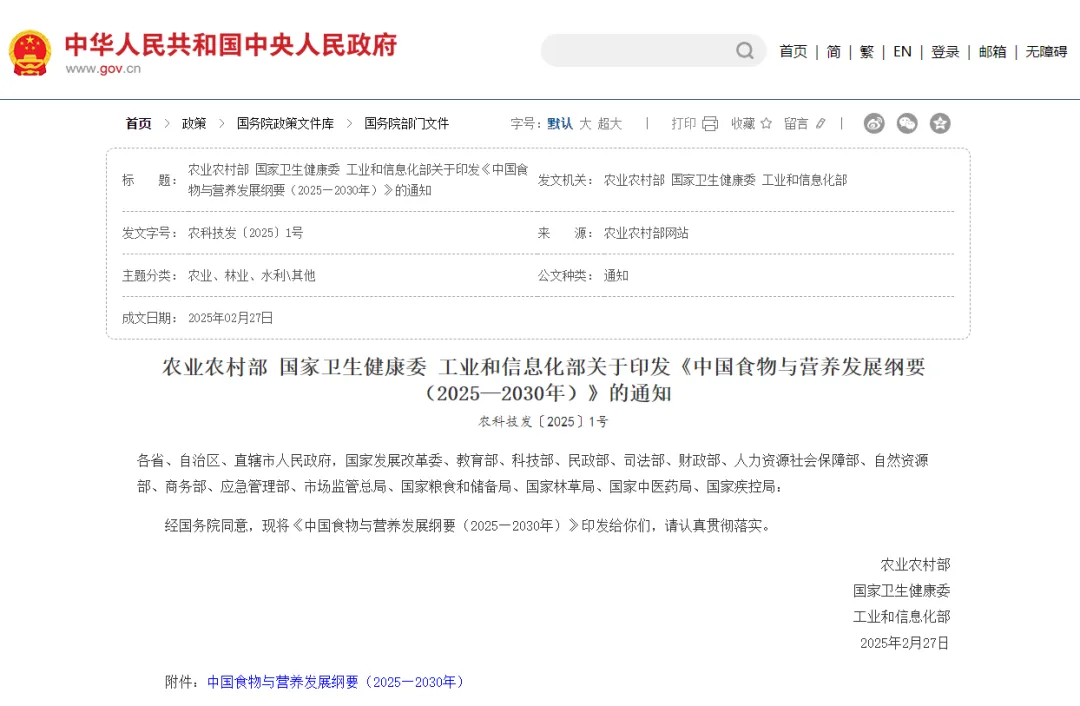Click date value 2025年02月27日
This screenshot has height=706, width=1080.
tap(231, 318)
